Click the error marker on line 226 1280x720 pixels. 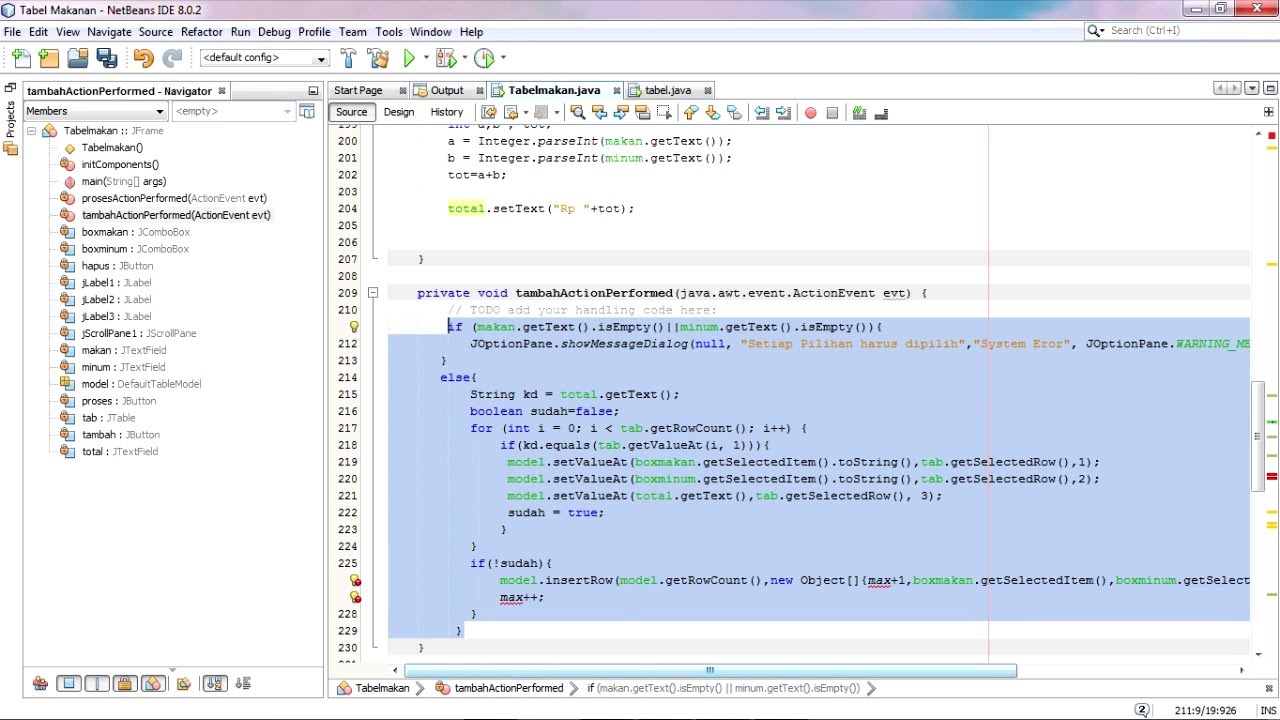point(354,580)
